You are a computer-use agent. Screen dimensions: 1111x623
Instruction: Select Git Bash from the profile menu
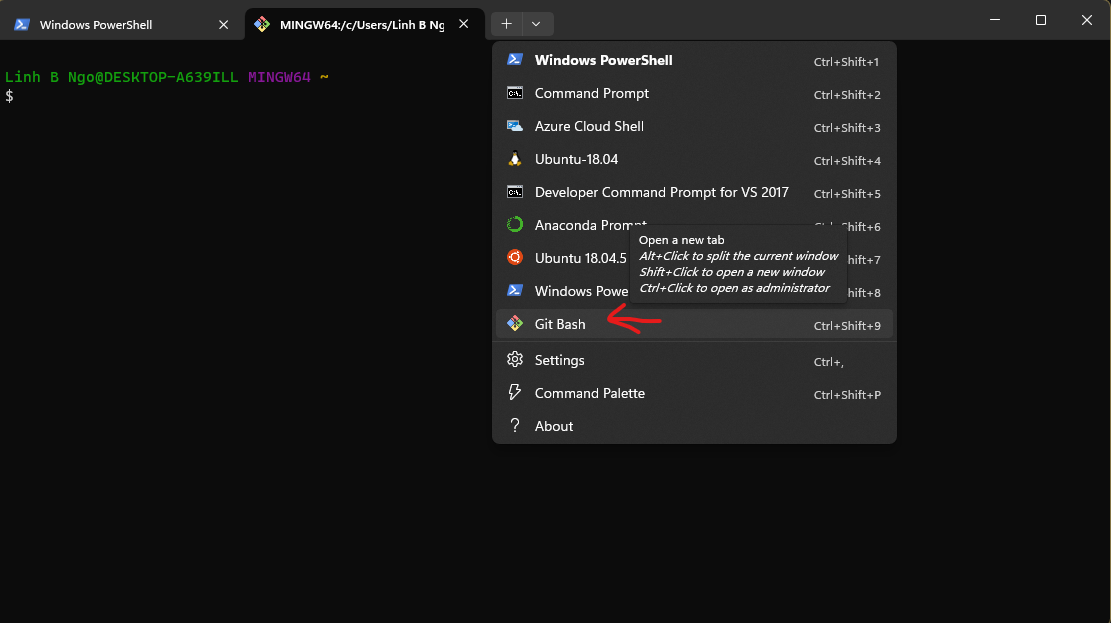point(560,323)
